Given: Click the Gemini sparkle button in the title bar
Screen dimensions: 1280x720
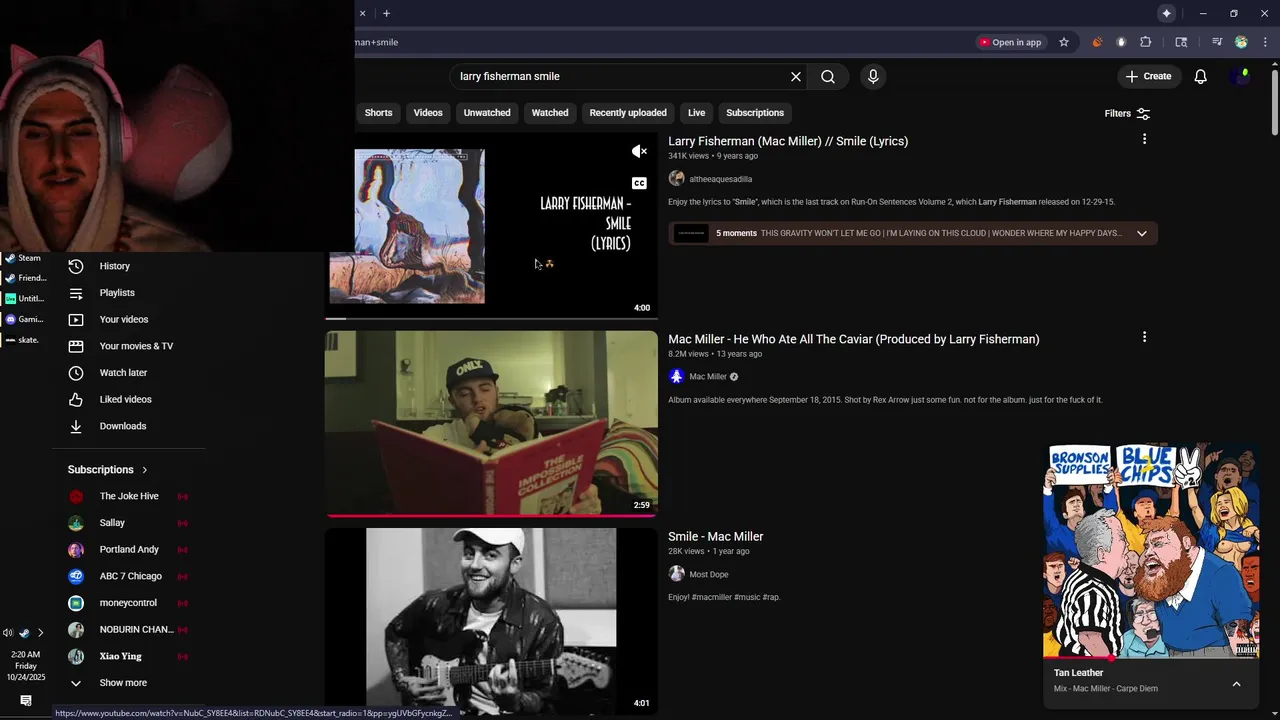Looking at the screenshot, I should pyautogui.click(x=1166, y=13).
